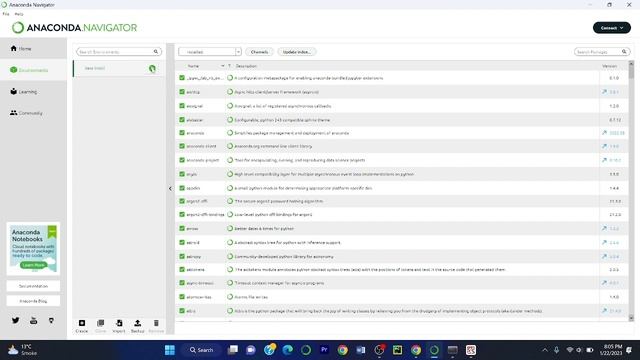Open Anaconda's YouTube icon link
The height and width of the screenshot is (360, 640).
point(33,320)
